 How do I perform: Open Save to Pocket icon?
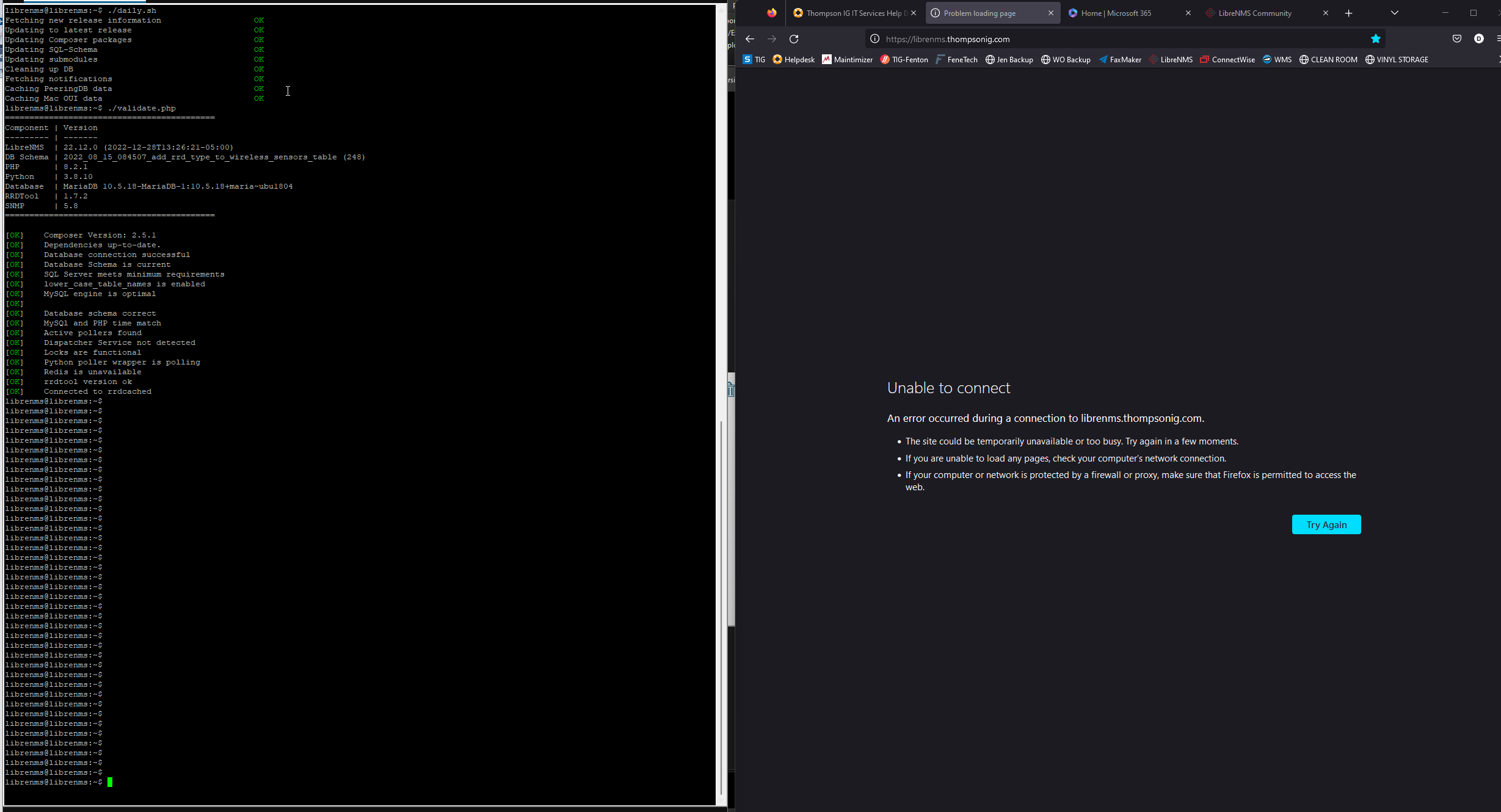point(1457,39)
